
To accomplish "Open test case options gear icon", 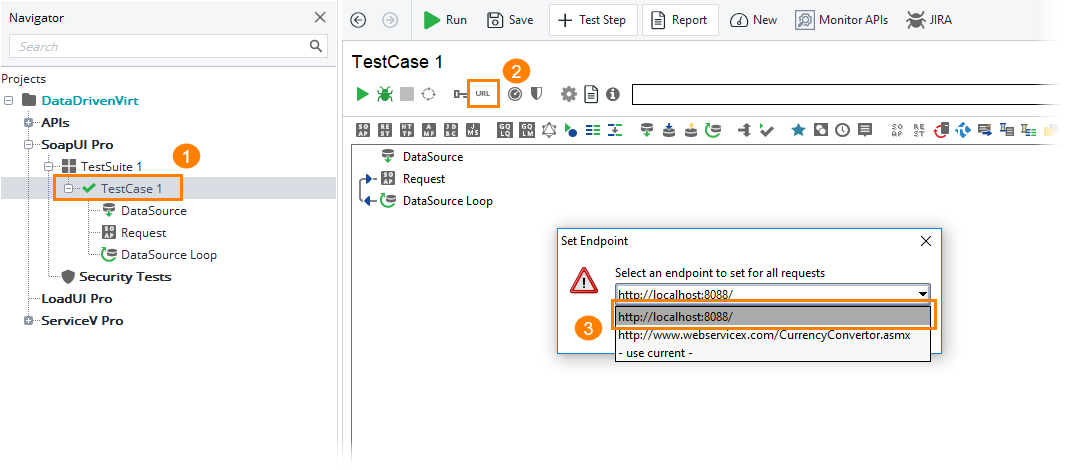I will coord(568,94).
